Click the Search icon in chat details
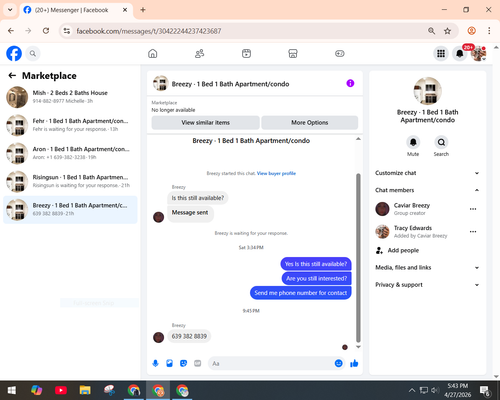The width and height of the screenshot is (500, 400). pyautogui.click(x=441, y=142)
